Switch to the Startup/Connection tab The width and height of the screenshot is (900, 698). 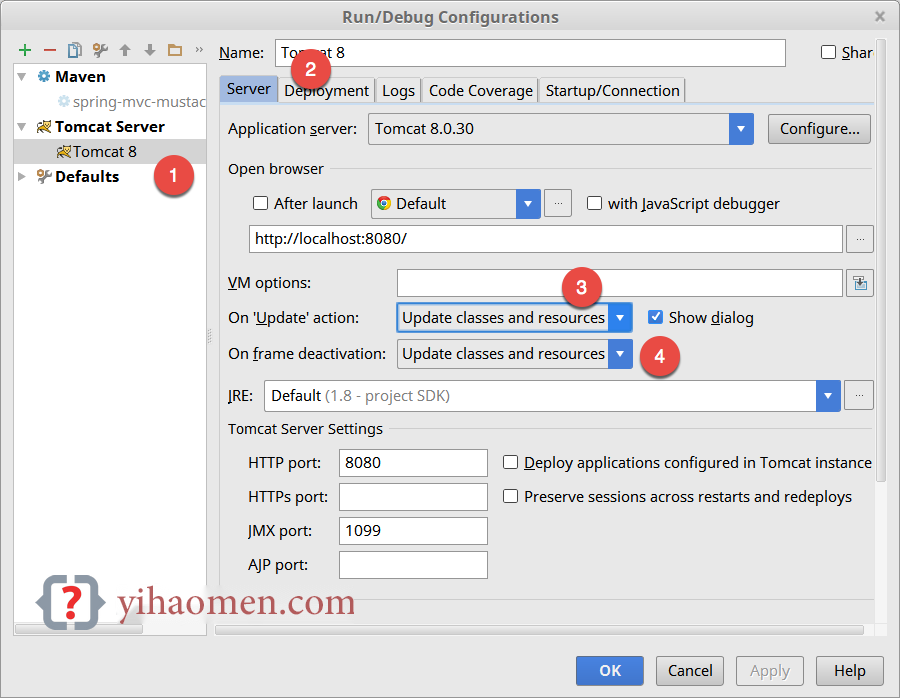coord(612,91)
